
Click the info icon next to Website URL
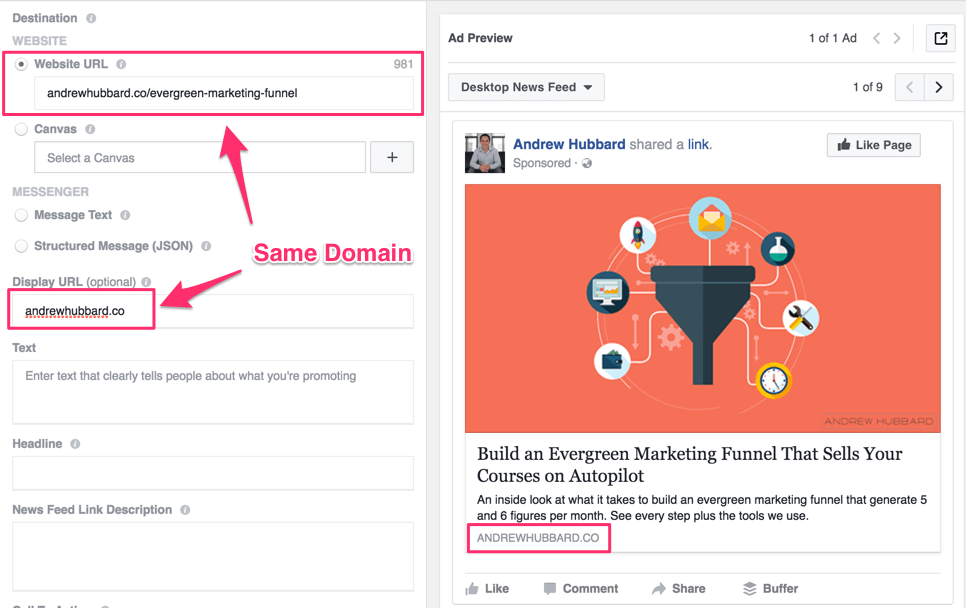click(121, 64)
